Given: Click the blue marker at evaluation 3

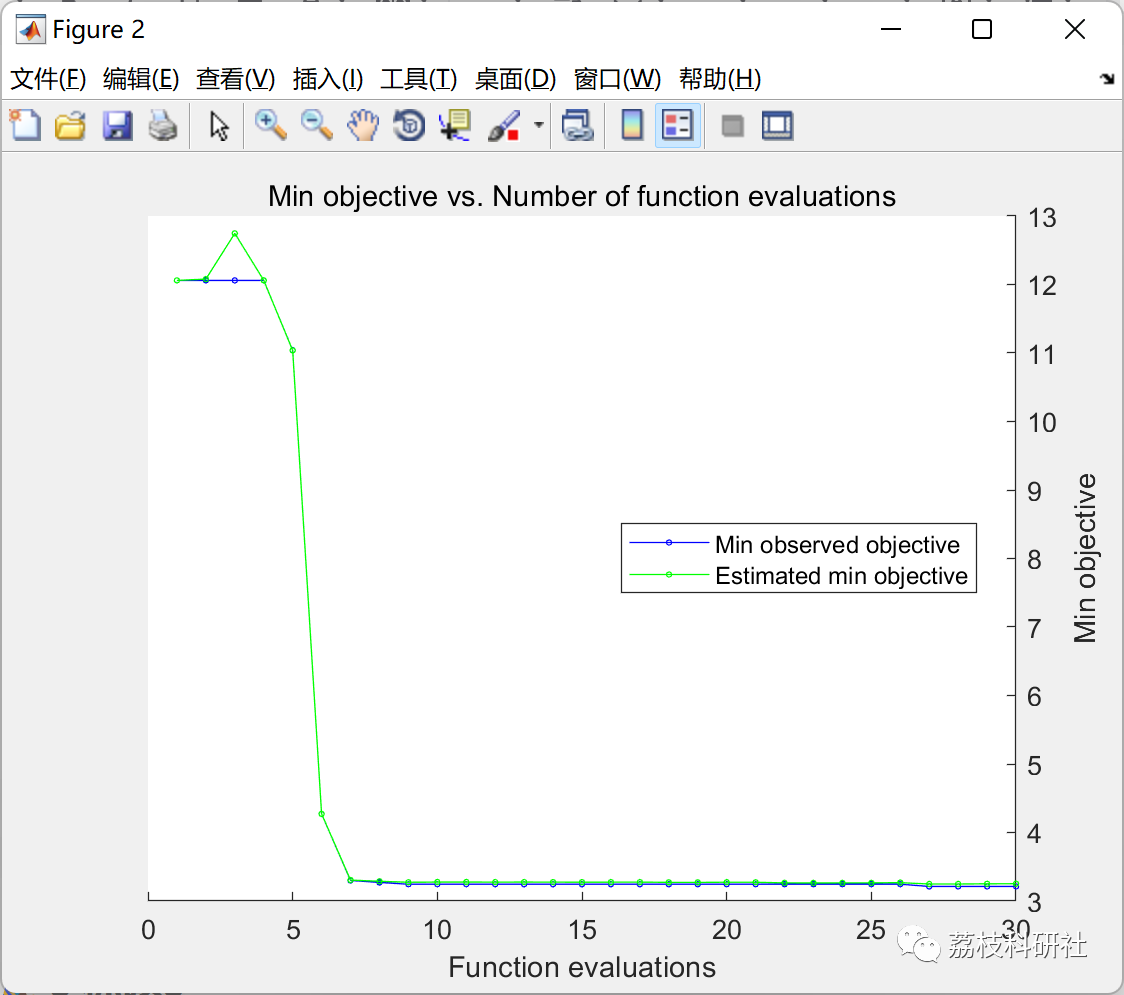Looking at the screenshot, I should click(234, 280).
